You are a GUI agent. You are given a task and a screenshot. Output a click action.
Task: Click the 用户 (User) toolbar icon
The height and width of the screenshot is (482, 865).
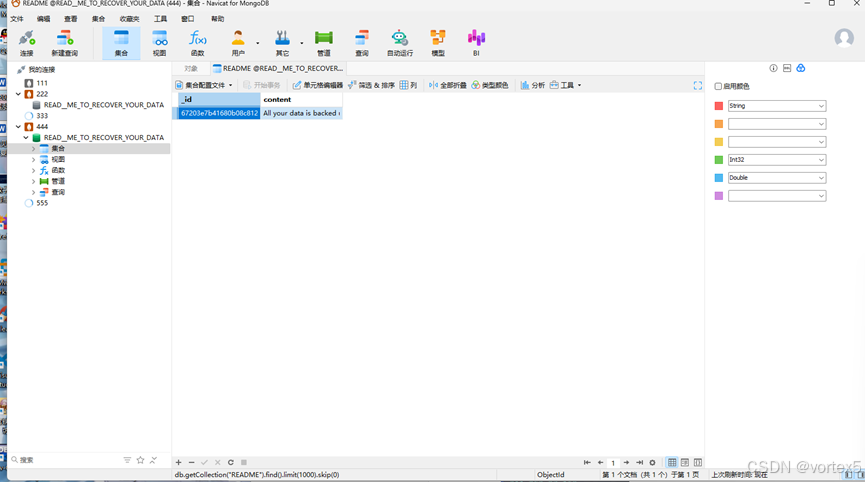point(238,43)
